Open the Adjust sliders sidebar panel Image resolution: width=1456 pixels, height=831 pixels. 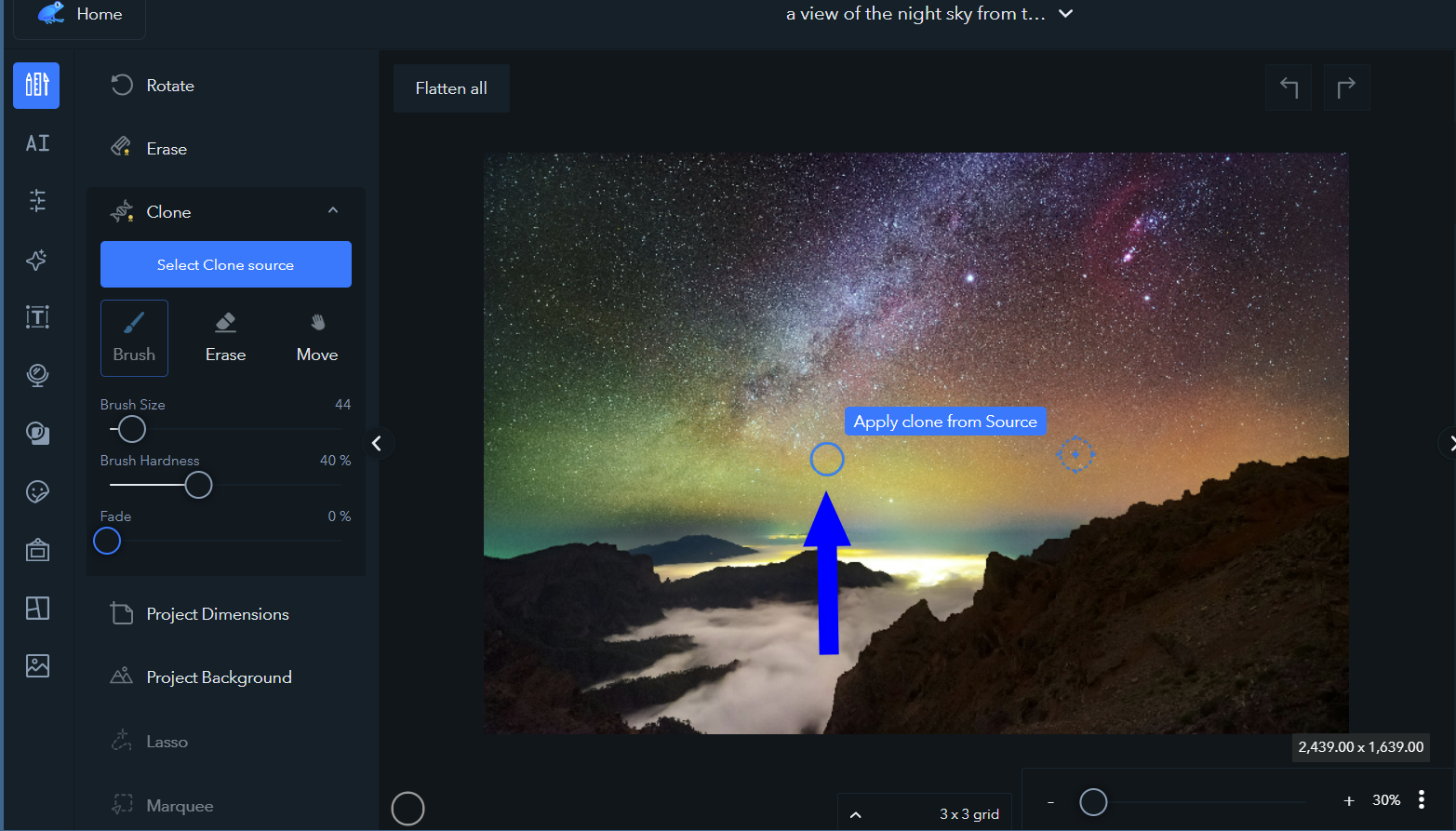37,200
